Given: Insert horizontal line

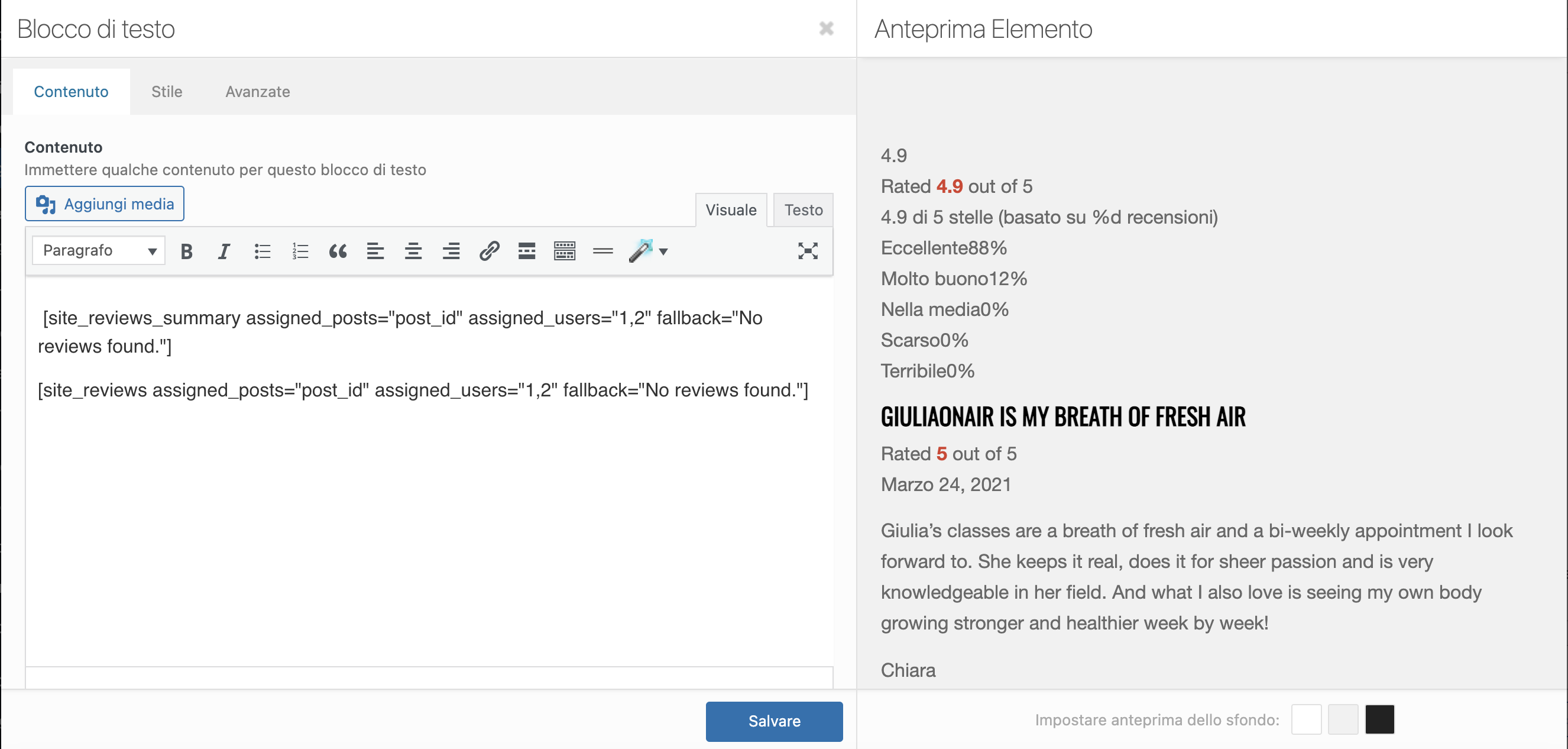Looking at the screenshot, I should 602,251.
